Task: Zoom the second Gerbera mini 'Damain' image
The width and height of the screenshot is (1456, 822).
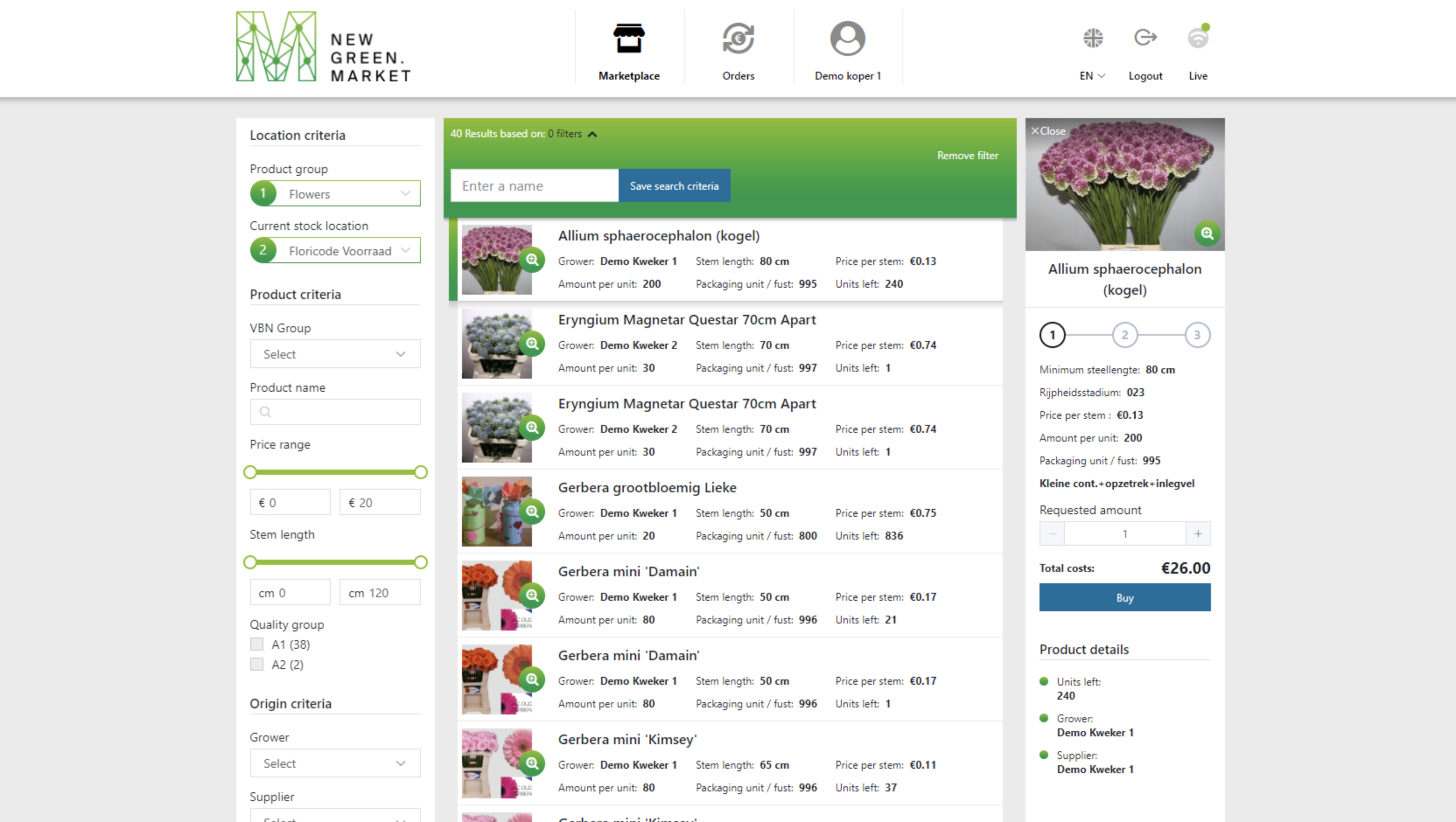Action: point(532,679)
